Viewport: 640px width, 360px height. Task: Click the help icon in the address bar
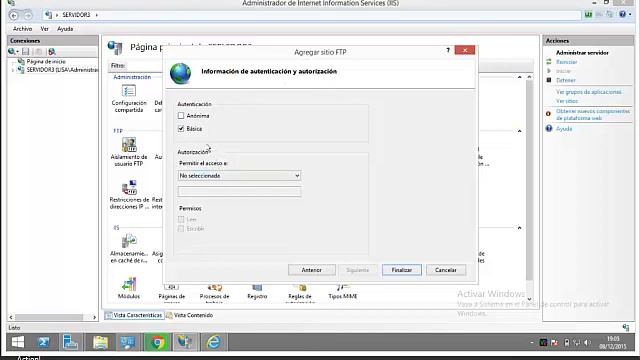click(x=622, y=15)
